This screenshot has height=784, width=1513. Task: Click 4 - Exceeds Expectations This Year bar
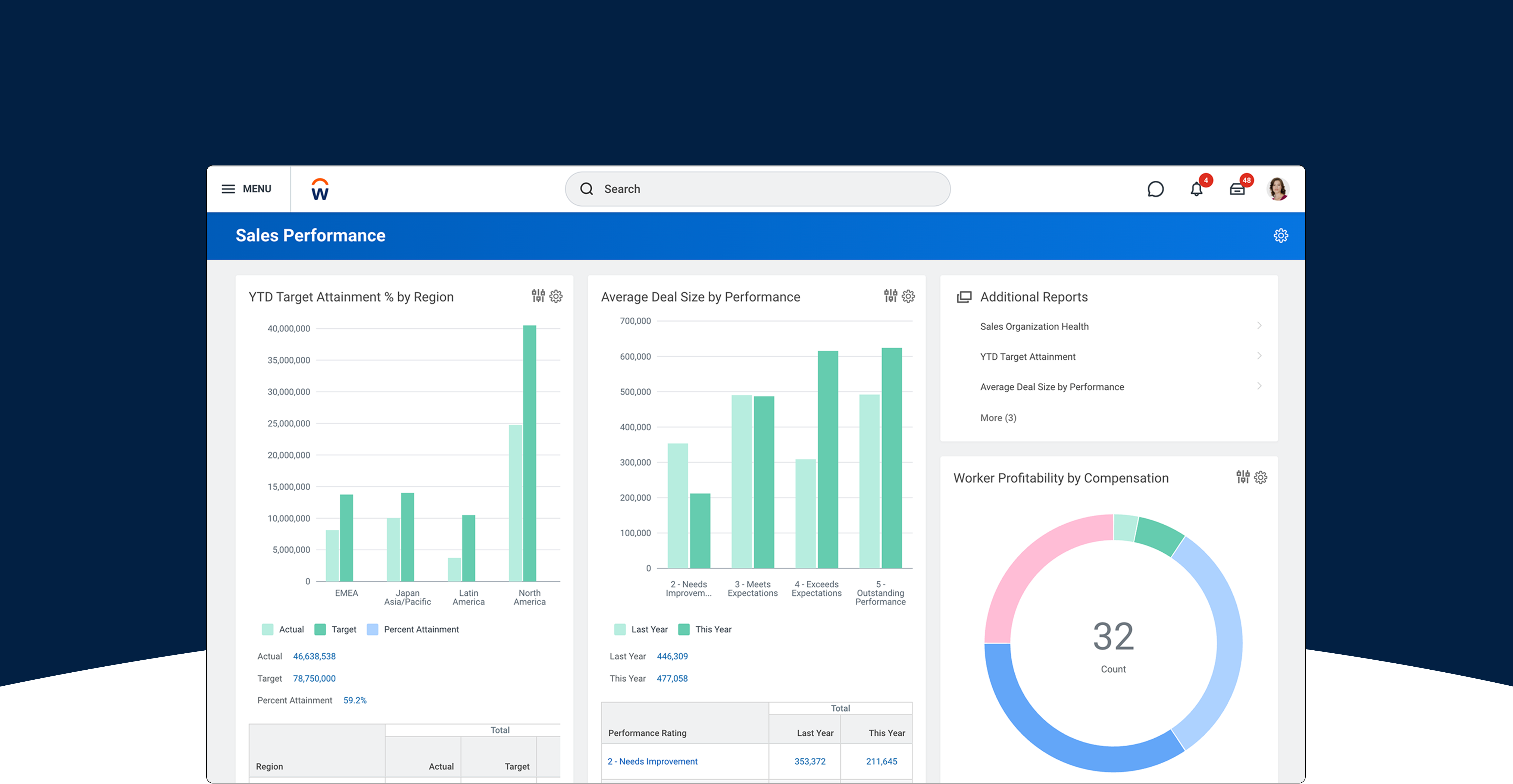(828, 459)
